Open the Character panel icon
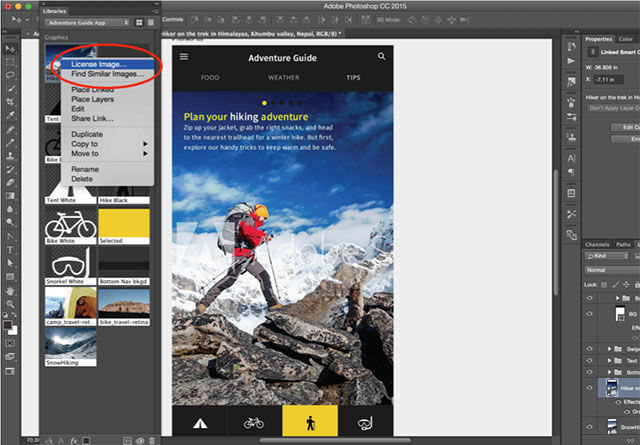The image size is (640, 445). coord(571,158)
